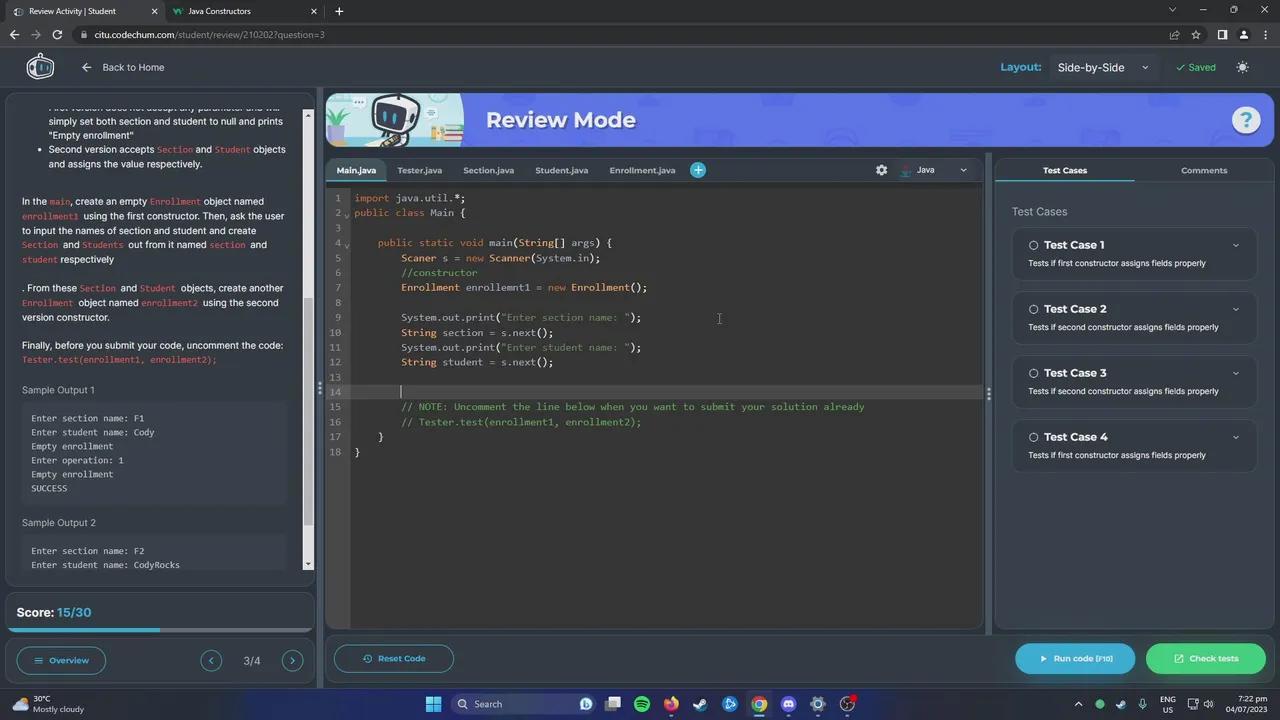Click the Run code button

(x=1075, y=658)
